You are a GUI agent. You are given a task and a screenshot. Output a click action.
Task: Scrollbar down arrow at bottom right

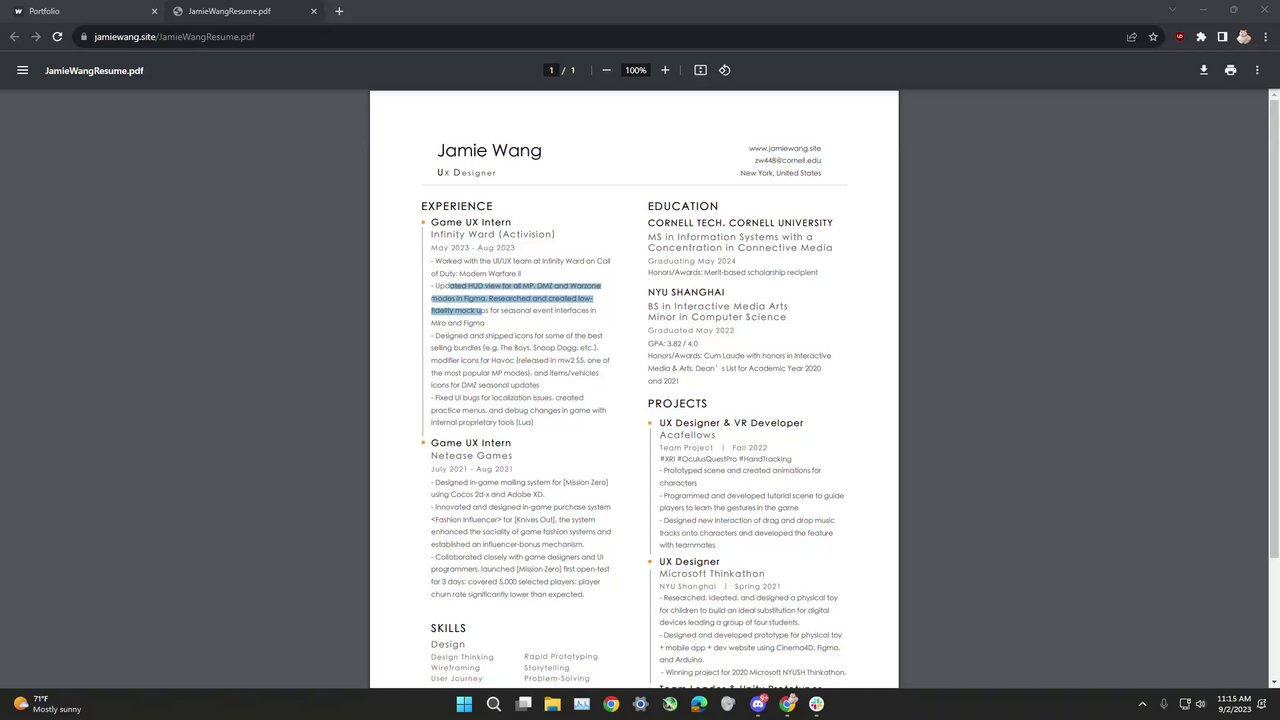(x=1273, y=682)
